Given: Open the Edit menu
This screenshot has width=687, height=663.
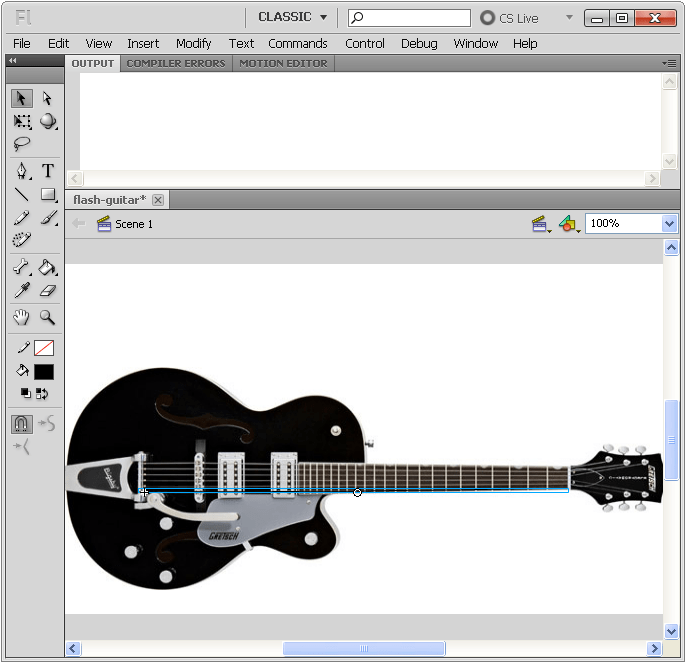Looking at the screenshot, I should coord(58,43).
